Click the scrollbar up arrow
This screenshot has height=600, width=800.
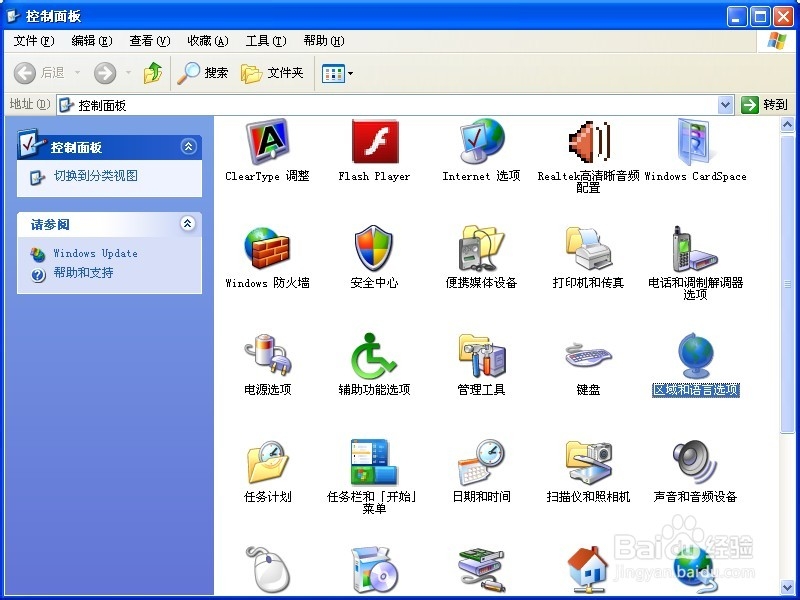click(x=787, y=124)
